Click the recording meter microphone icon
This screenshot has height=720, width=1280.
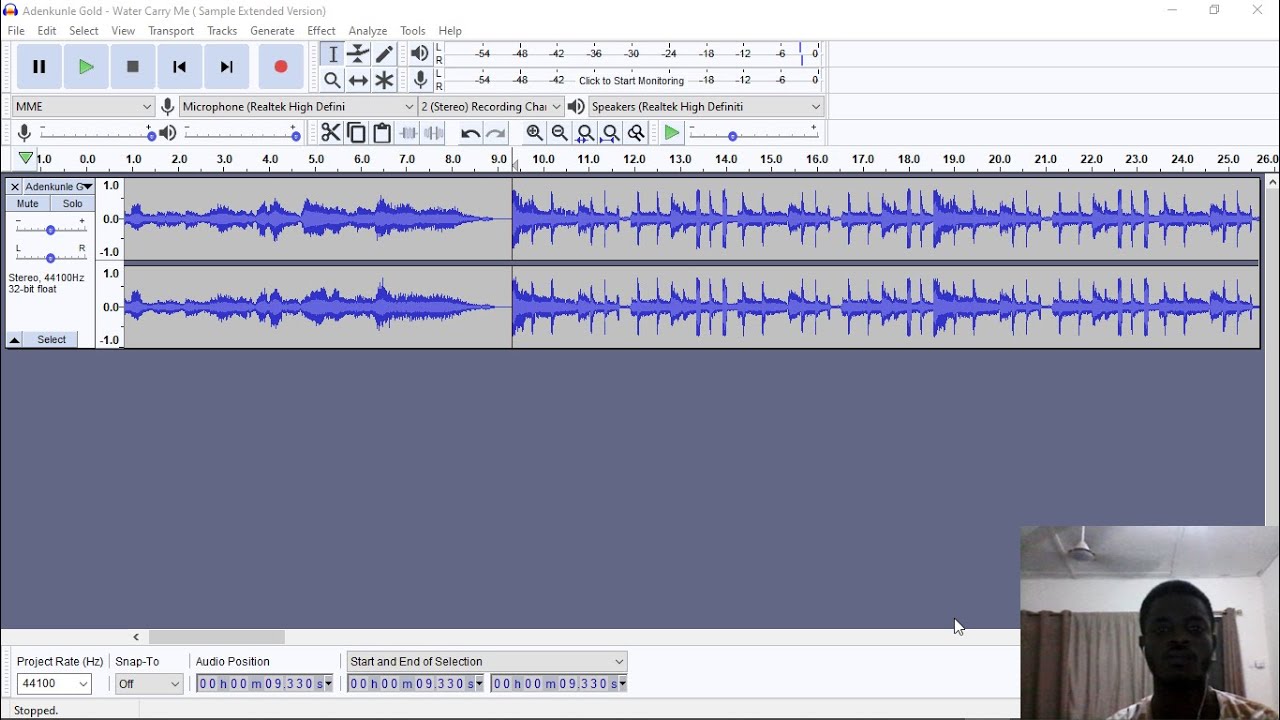point(421,80)
